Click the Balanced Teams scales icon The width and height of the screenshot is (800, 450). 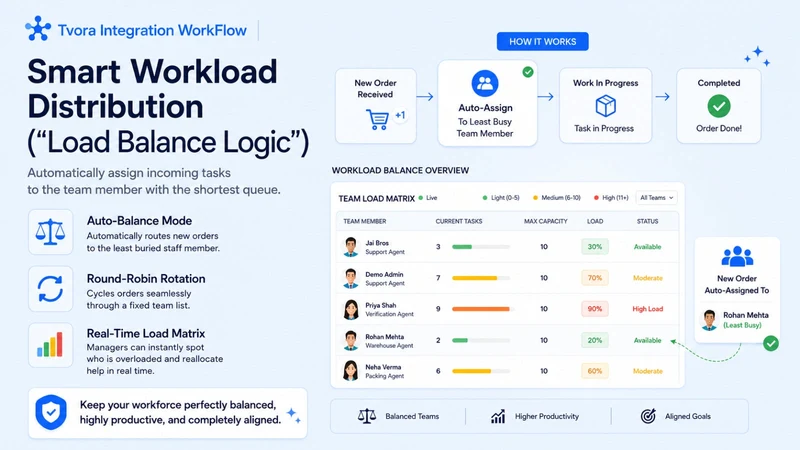pos(367,416)
